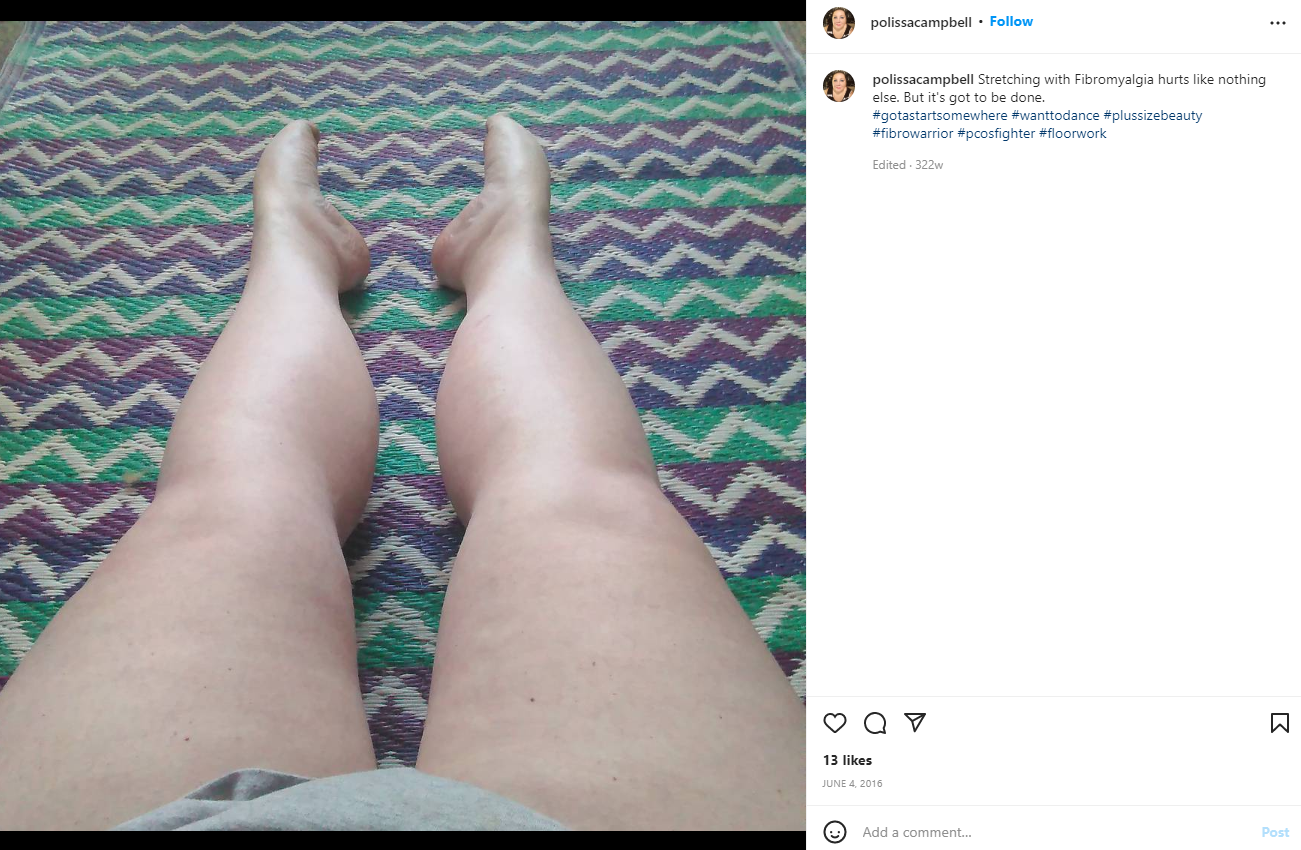This screenshot has height=850, width=1301.
Task: Open hashtag #pcosfighter
Action: [996, 133]
